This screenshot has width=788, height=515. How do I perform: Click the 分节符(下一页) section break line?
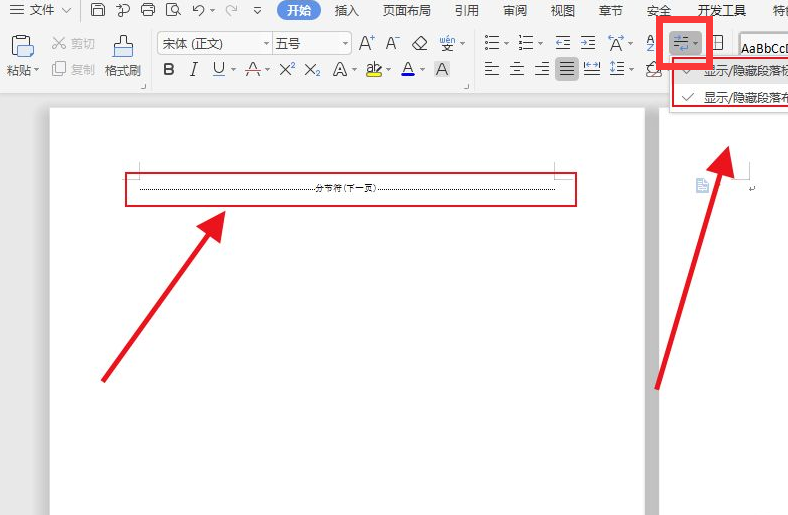(x=347, y=188)
